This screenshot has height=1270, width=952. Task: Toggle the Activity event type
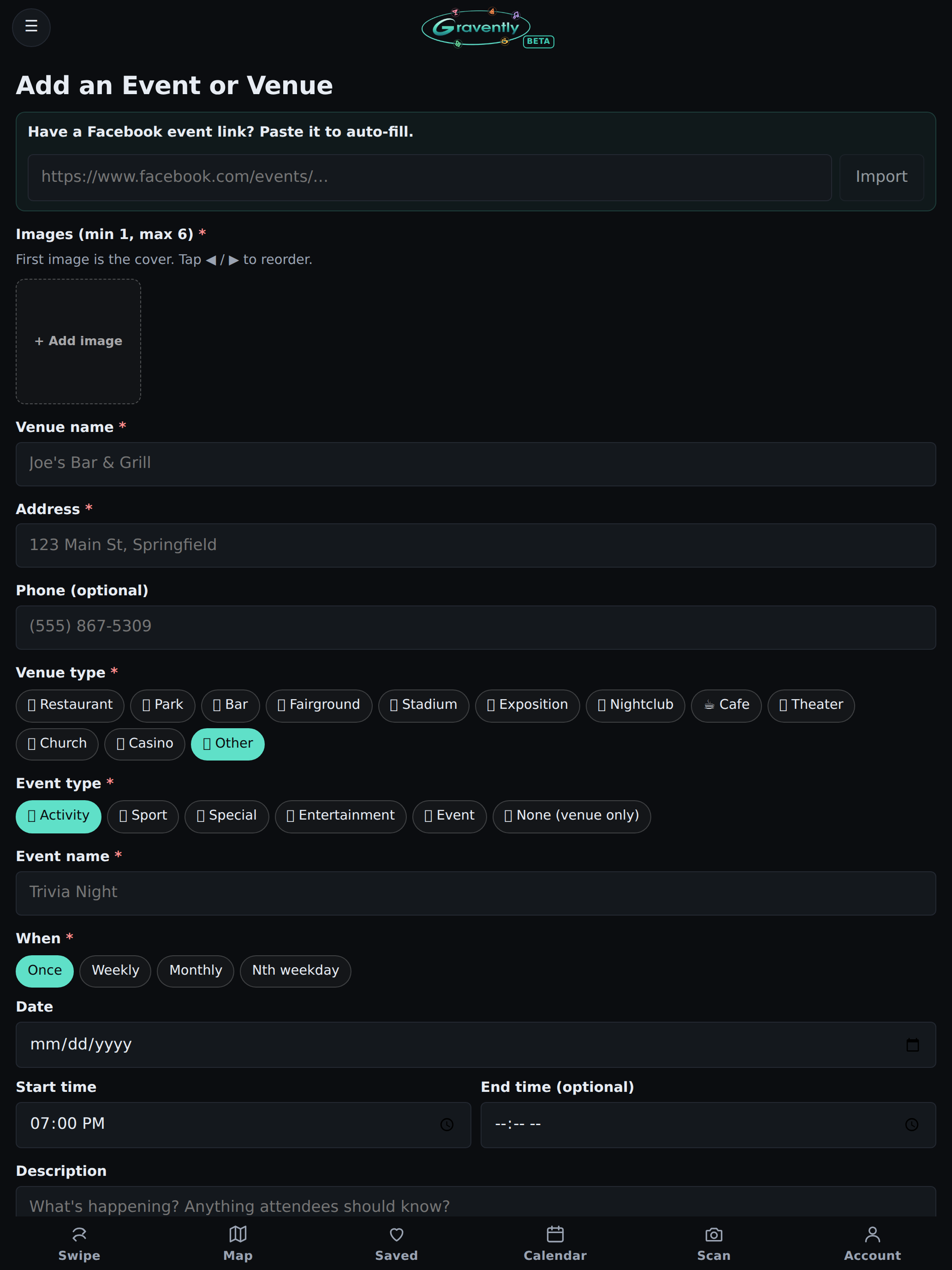[59, 816]
